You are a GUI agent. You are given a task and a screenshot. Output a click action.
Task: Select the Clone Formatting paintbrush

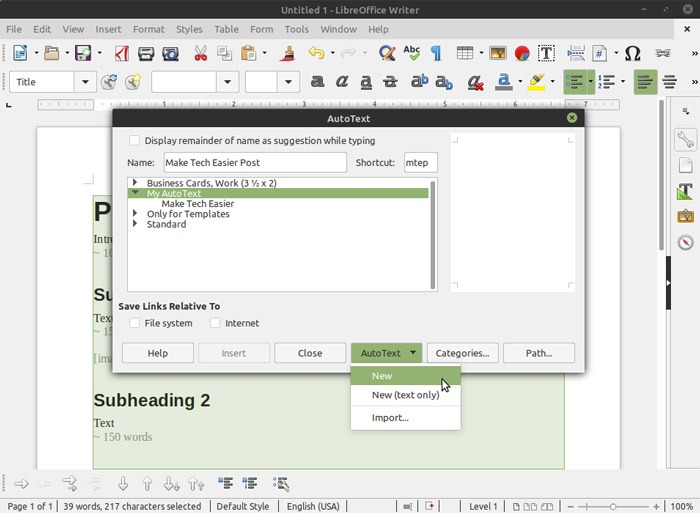(288, 53)
